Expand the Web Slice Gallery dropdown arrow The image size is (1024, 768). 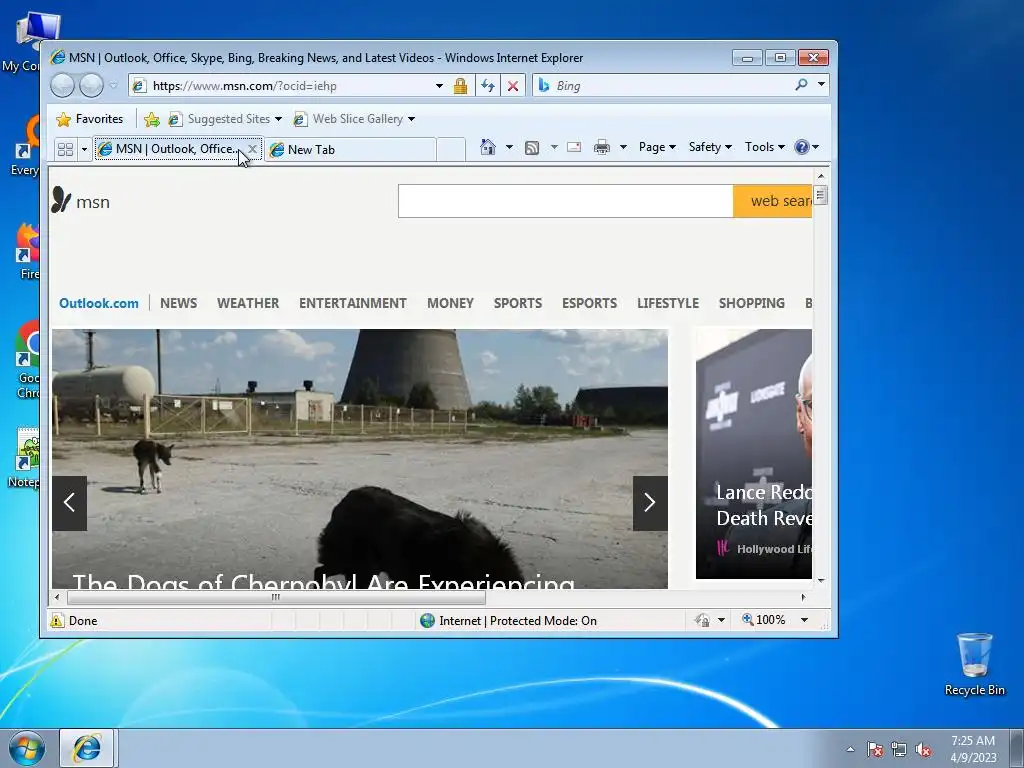pyautogui.click(x=411, y=119)
